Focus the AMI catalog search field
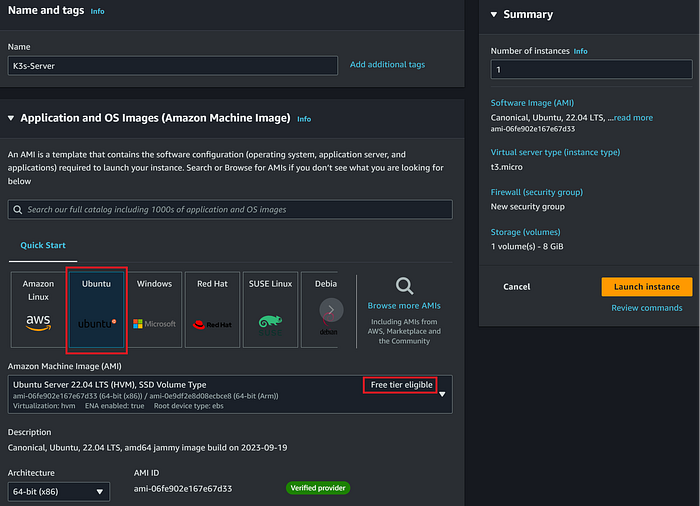 click(230, 209)
